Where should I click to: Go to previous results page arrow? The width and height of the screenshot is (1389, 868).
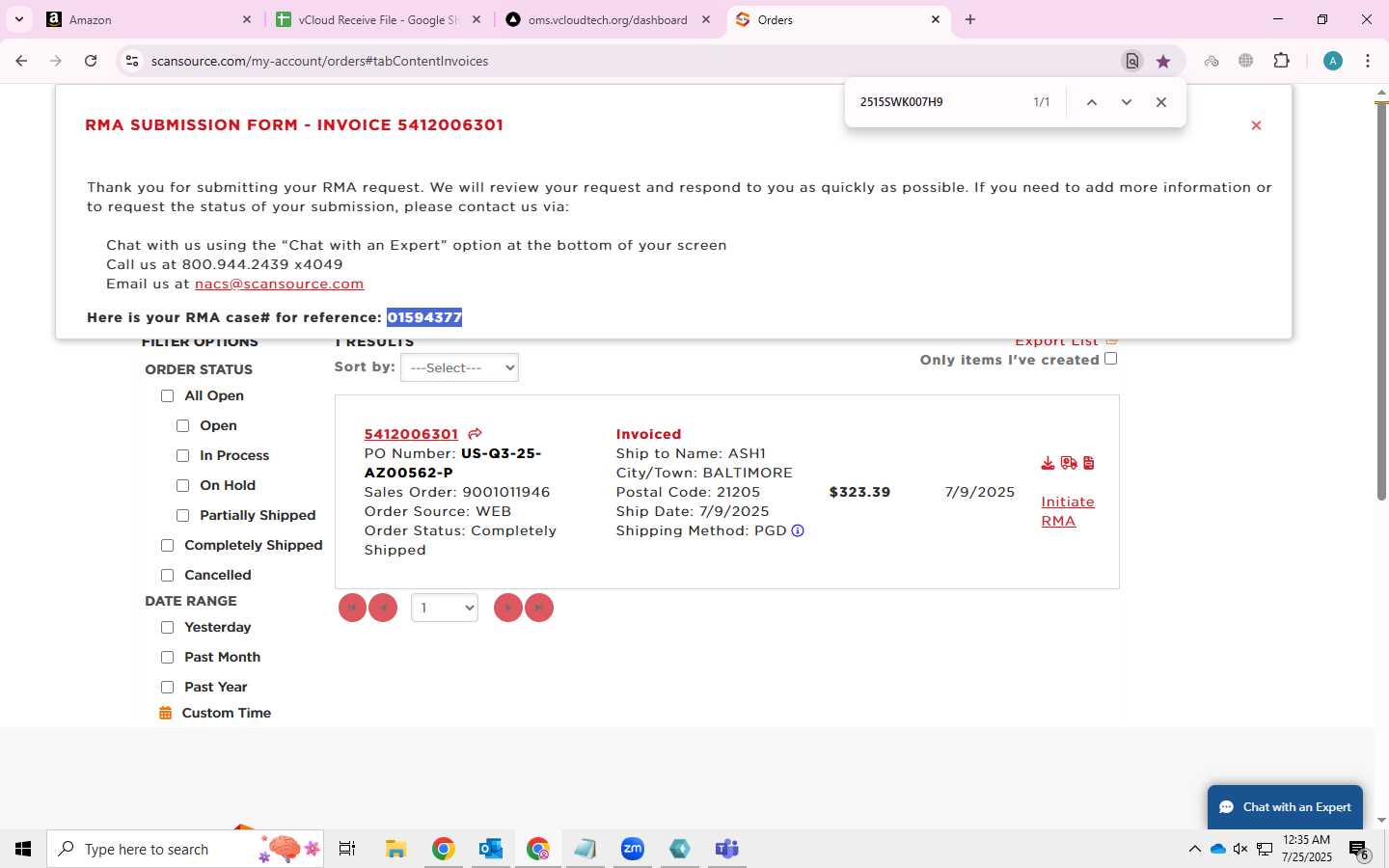click(x=383, y=608)
